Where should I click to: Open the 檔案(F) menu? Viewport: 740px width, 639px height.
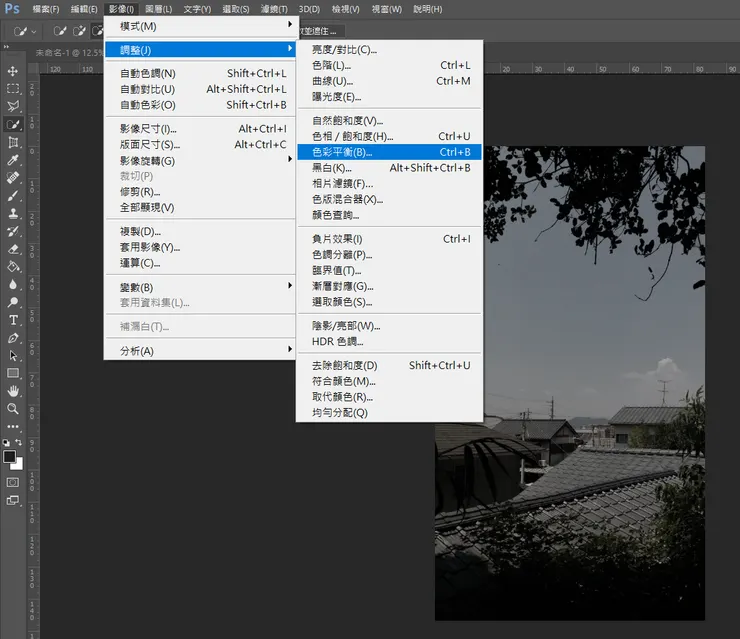tap(46, 9)
